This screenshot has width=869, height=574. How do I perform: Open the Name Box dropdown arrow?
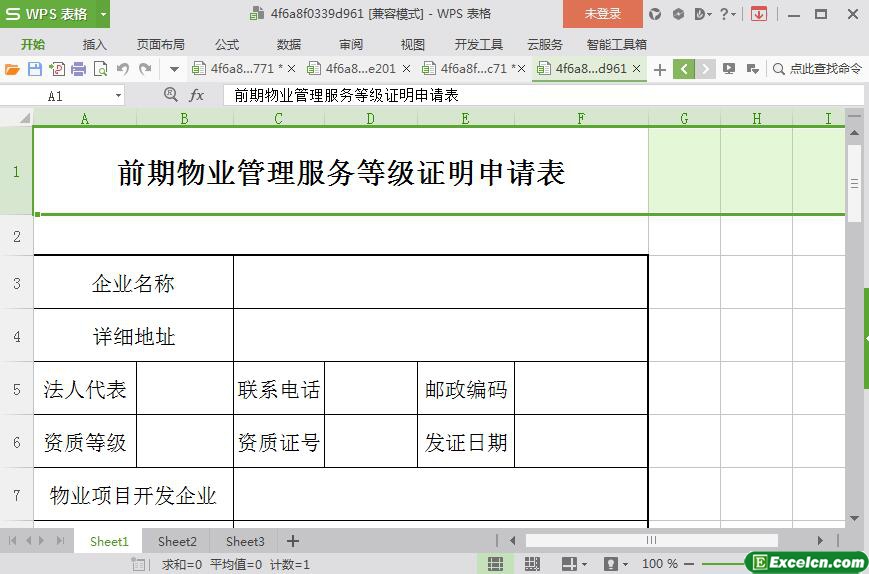[118, 95]
